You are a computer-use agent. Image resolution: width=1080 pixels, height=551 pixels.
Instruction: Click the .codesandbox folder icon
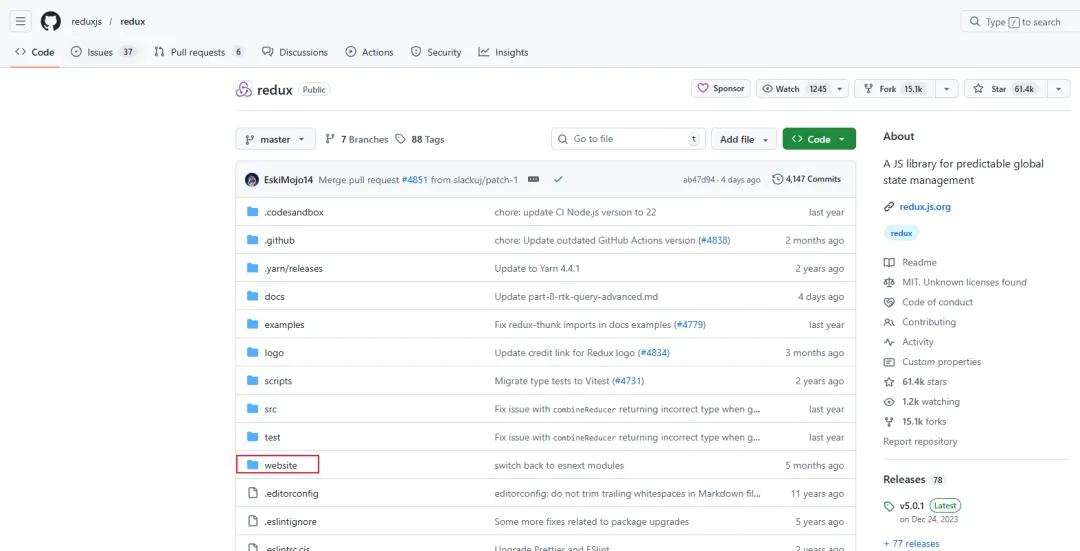(x=252, y=212)
